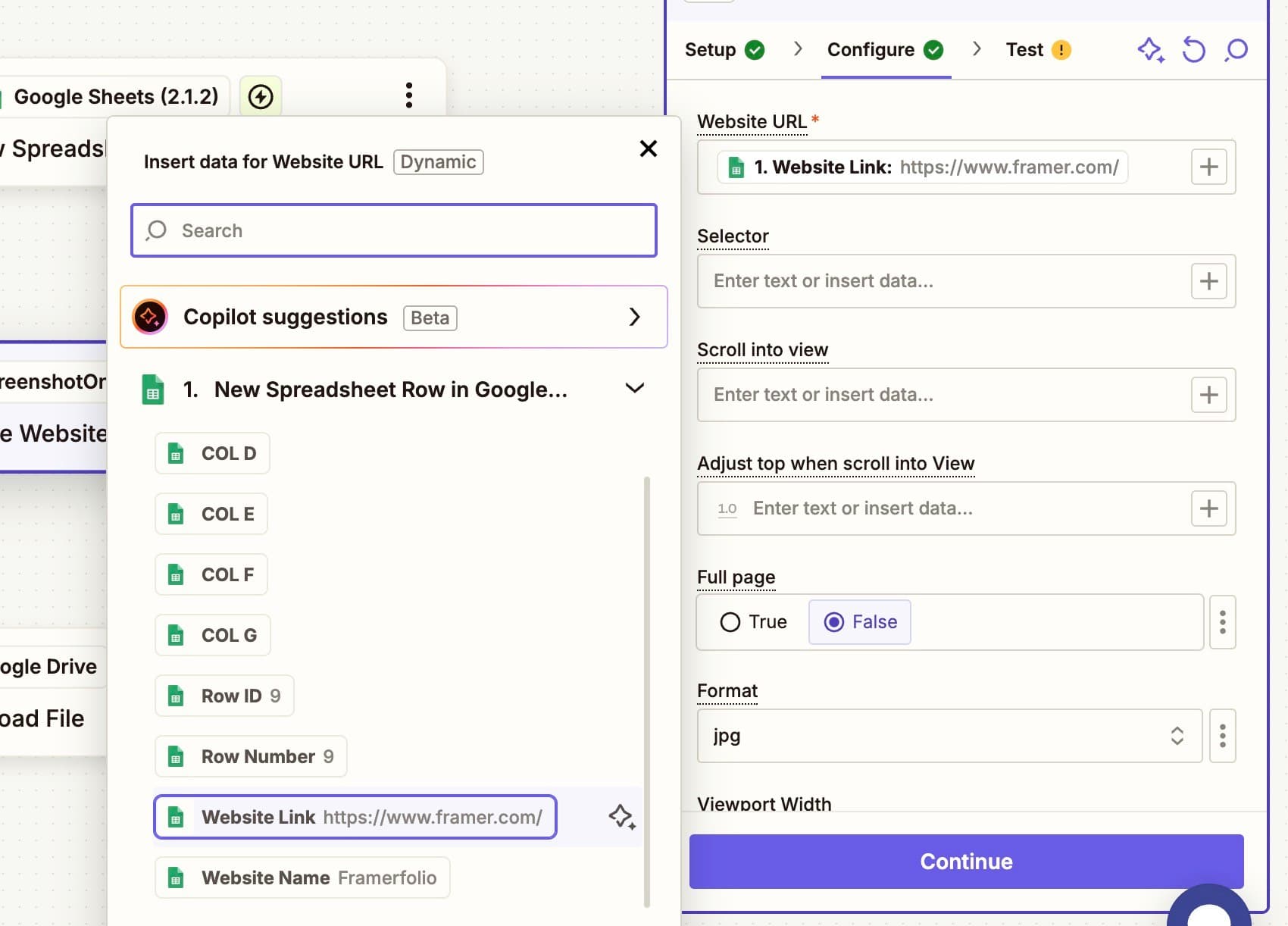This screenshot has width=1288, height=926.
Task: Insert the Row Number field
Action: tap(251, 756)
